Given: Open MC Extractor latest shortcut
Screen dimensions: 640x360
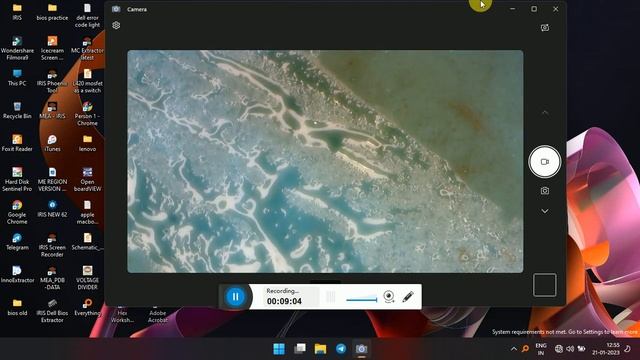Looking at the screenshot, I should (87, 49).
